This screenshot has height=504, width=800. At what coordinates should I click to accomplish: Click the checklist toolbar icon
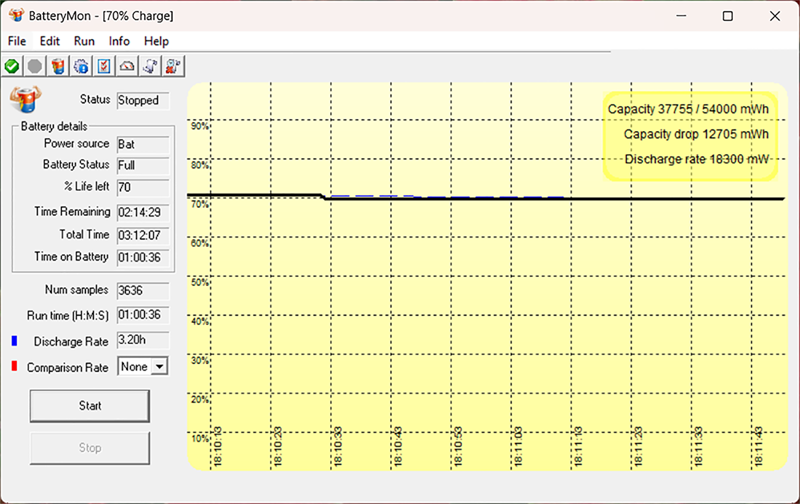coord(104,66)
